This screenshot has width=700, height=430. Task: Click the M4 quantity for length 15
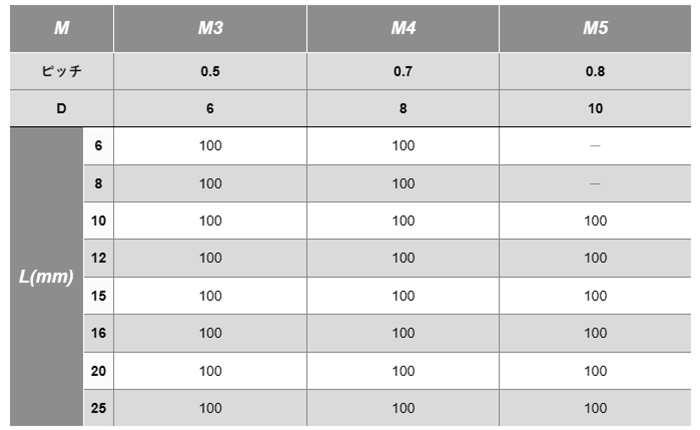pos(403,296)
